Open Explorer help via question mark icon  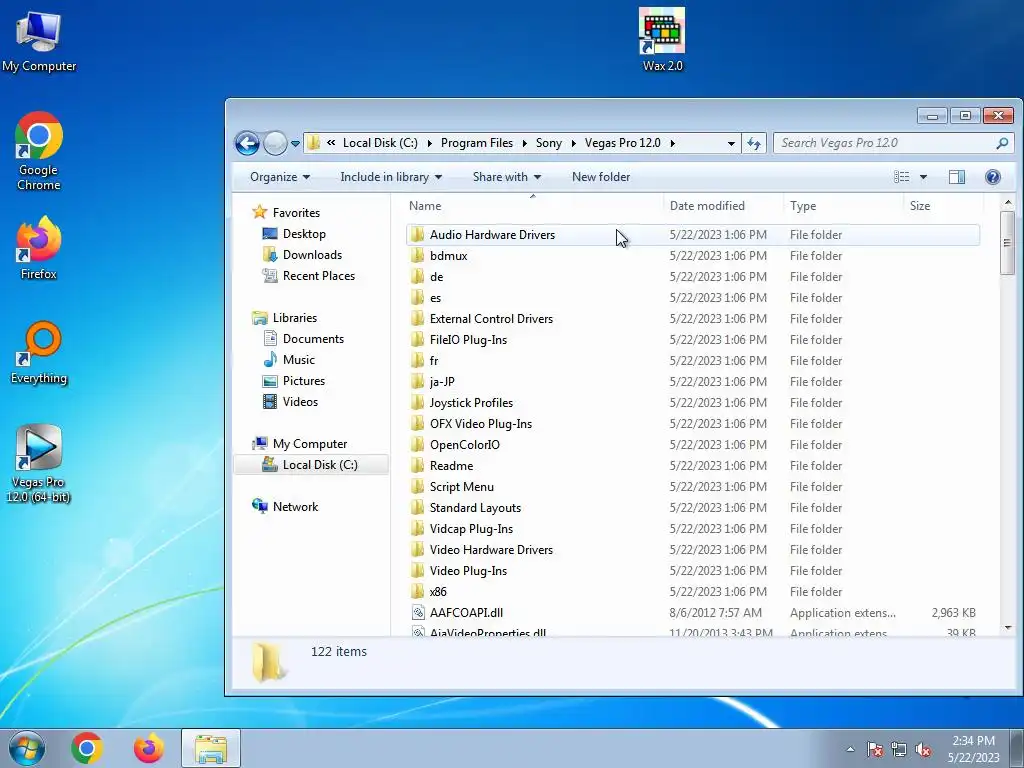[993, 177]
